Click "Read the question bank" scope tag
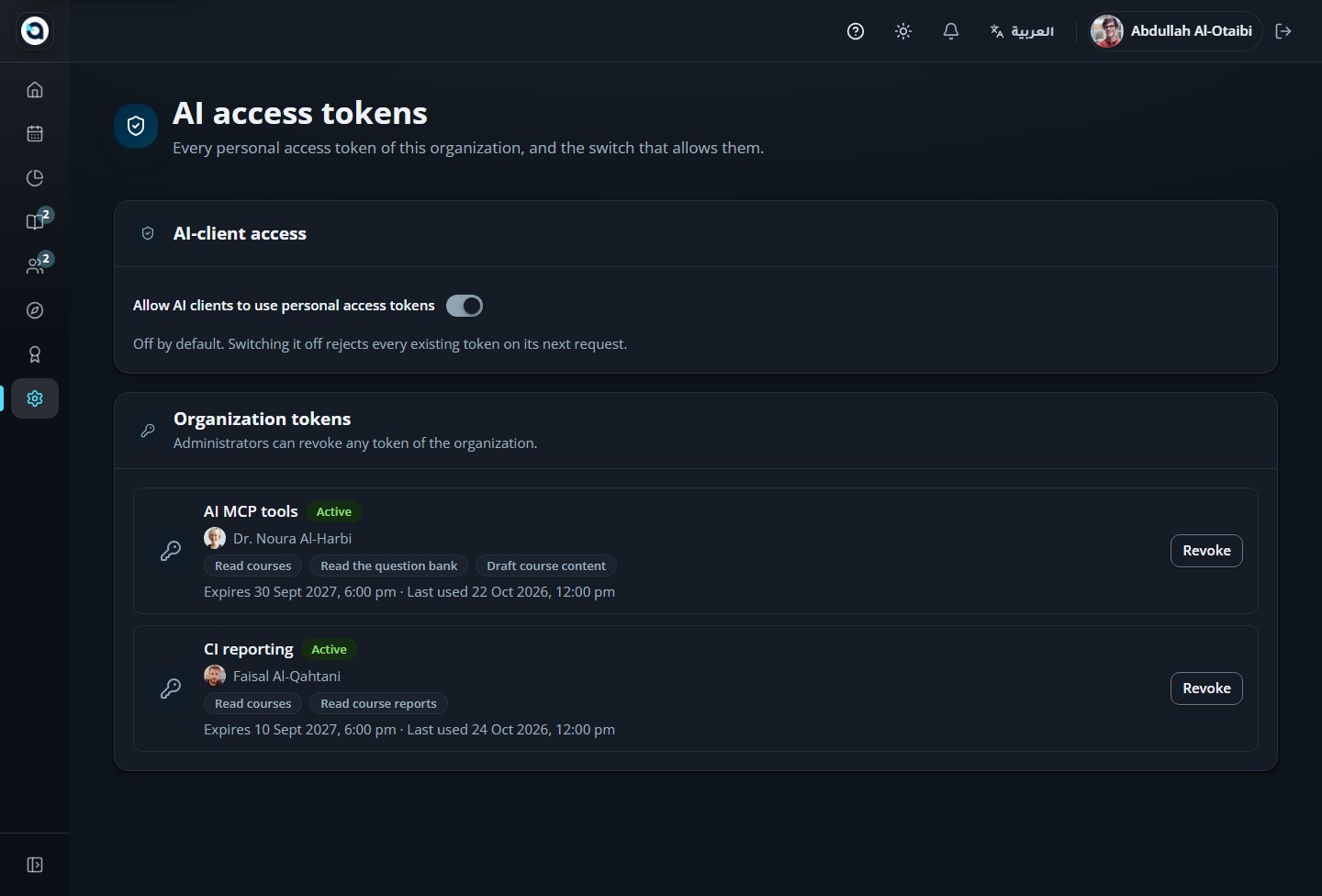1322x896 pixels. click(x=389, y=566)
